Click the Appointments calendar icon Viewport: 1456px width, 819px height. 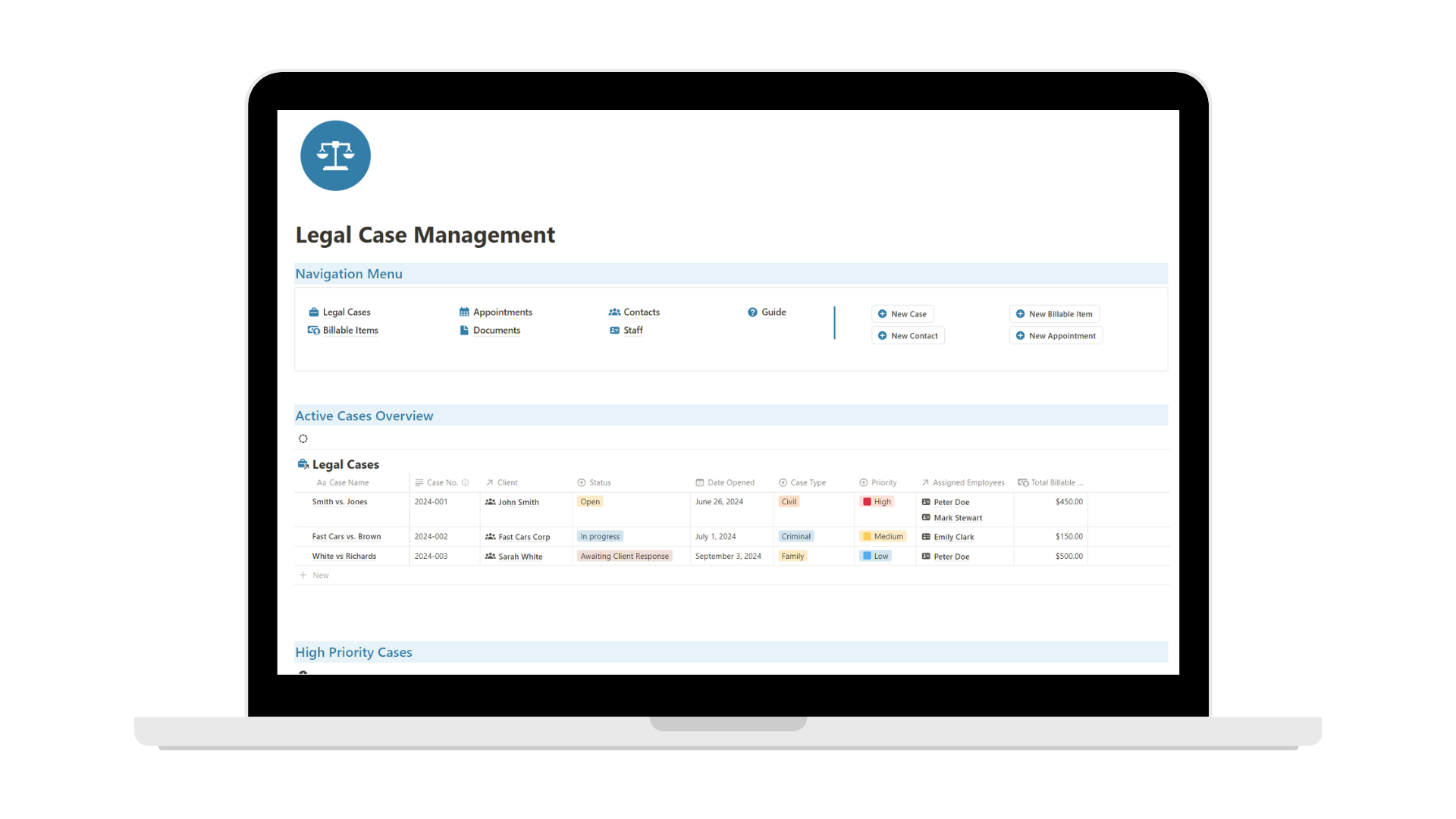463,311
